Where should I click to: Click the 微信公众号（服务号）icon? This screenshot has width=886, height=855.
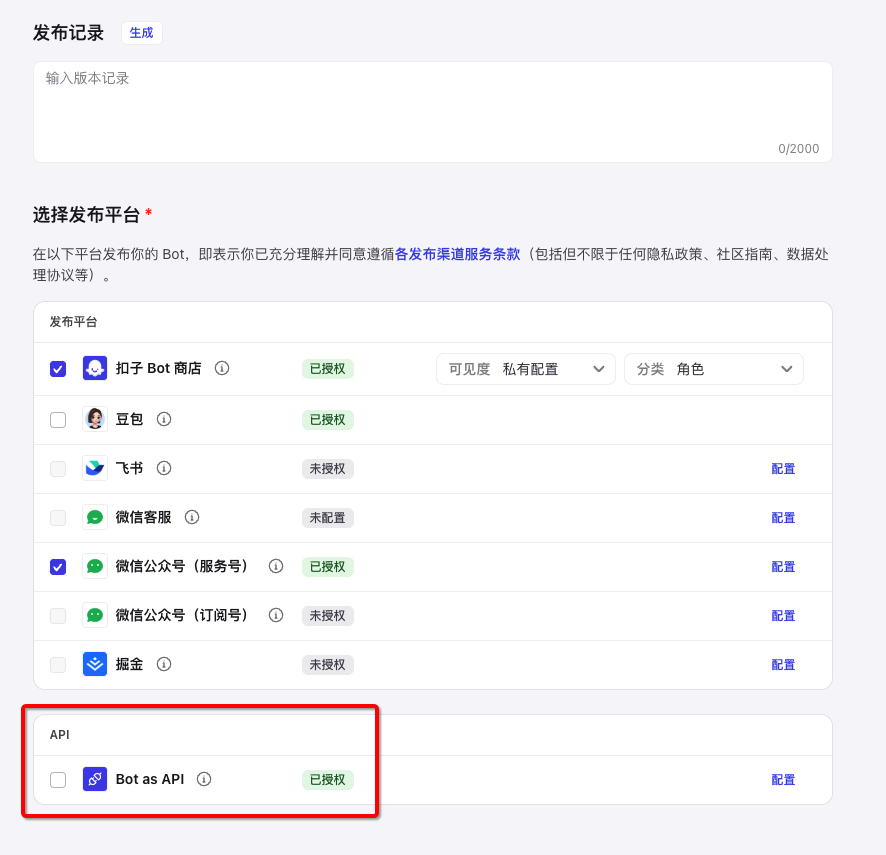(x=95, y=566)
